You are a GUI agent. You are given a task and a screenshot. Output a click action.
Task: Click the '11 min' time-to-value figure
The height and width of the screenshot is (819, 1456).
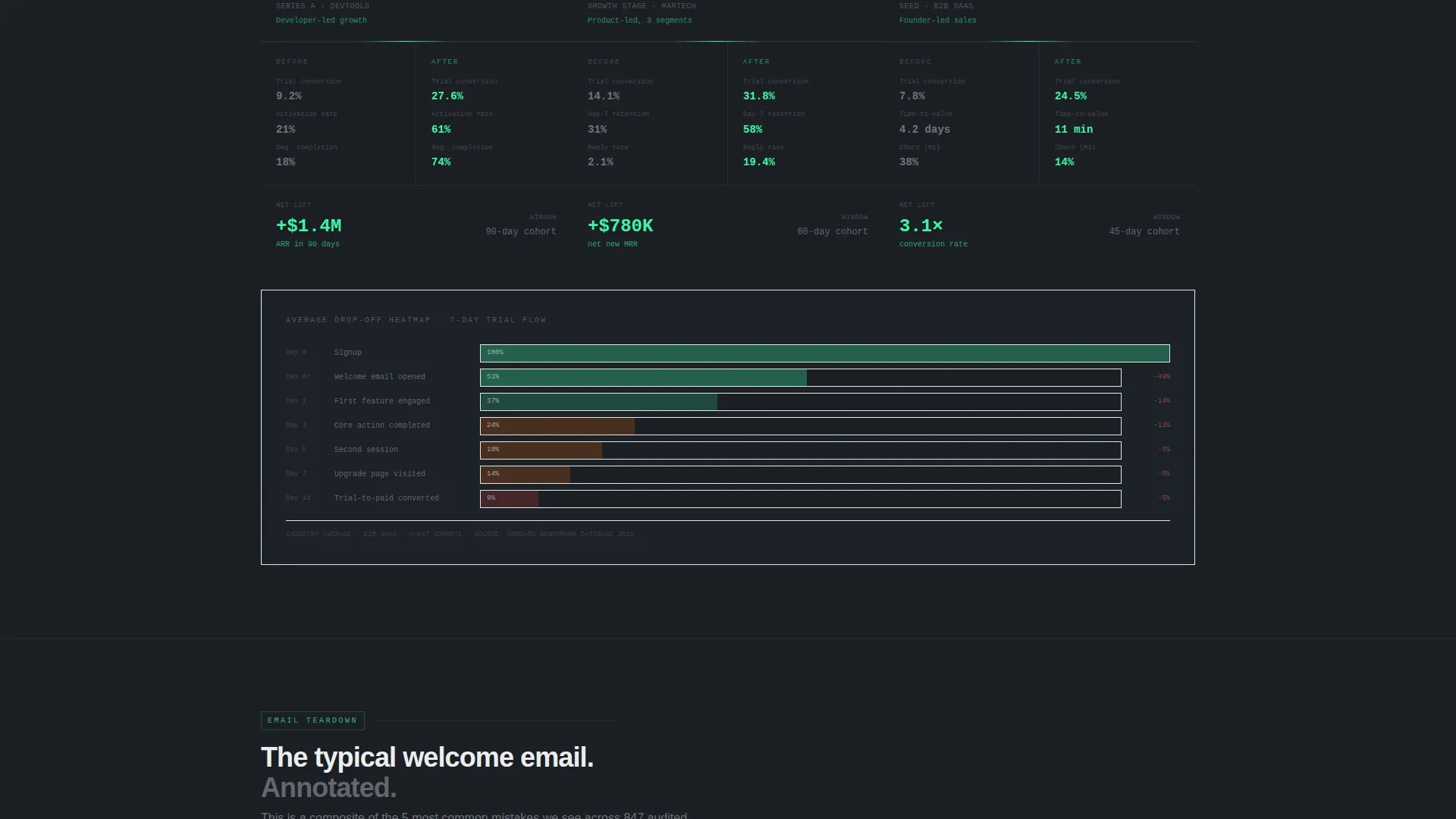1074,130
